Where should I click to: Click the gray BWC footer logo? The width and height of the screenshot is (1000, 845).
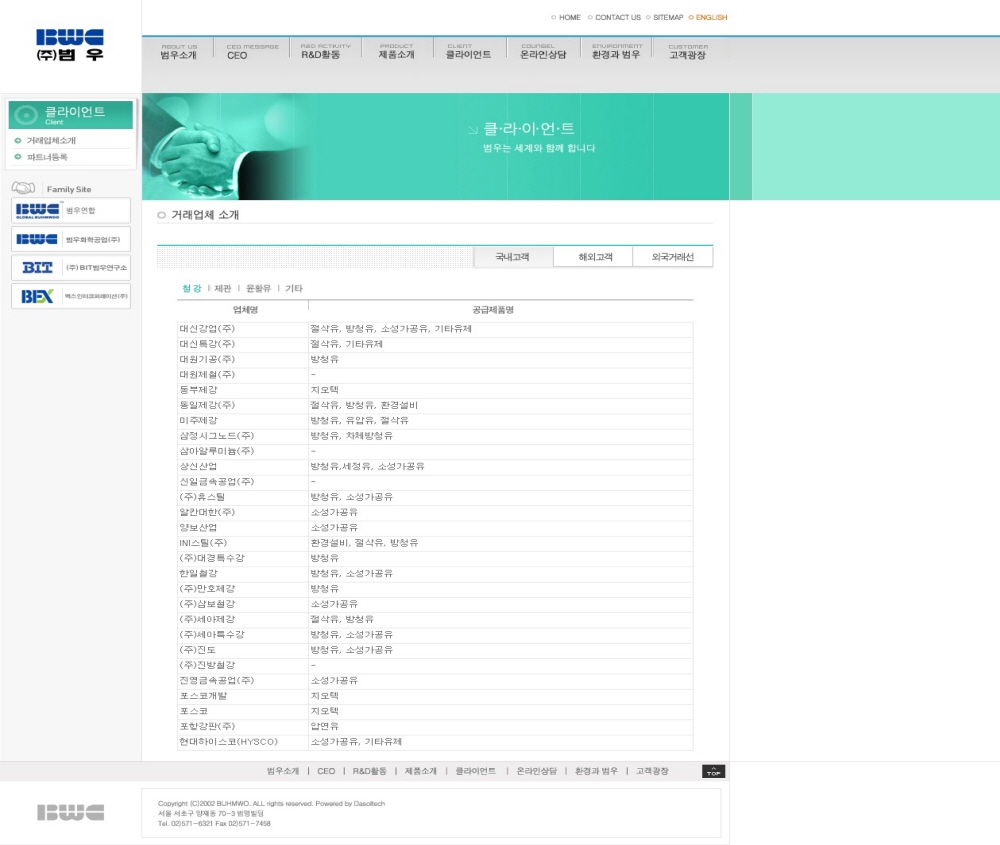pos(70,812)
